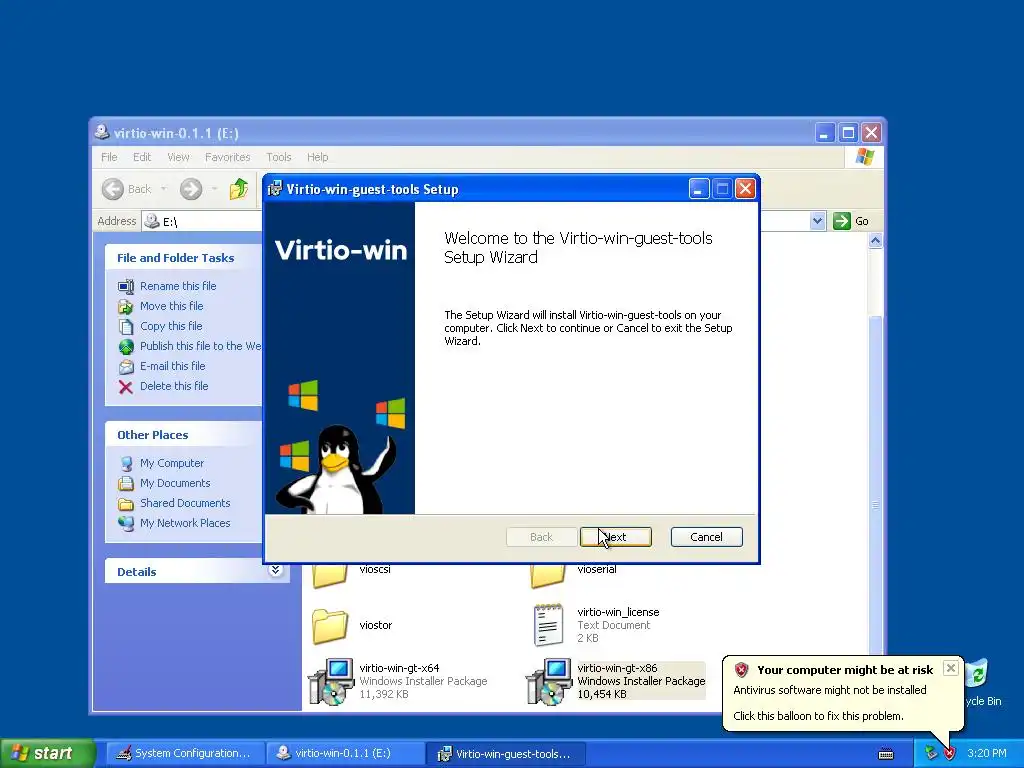Click Virtio-win-guest-tools taskbar button

505,754
